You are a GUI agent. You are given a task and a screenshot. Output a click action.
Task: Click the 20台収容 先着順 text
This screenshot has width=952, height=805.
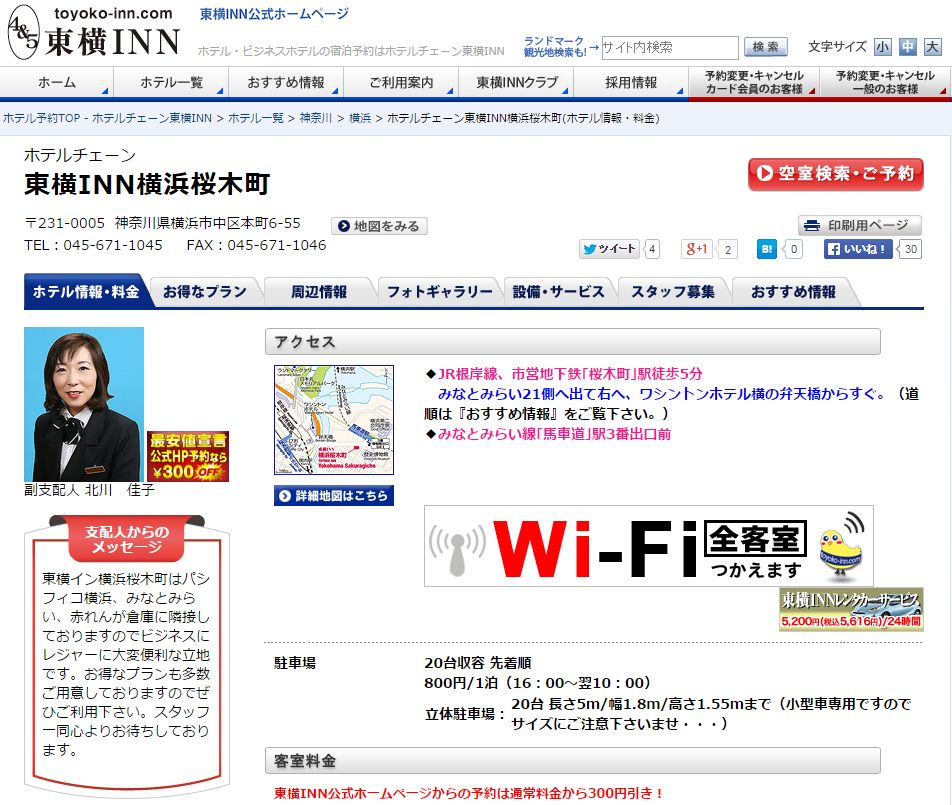(478, 663)
